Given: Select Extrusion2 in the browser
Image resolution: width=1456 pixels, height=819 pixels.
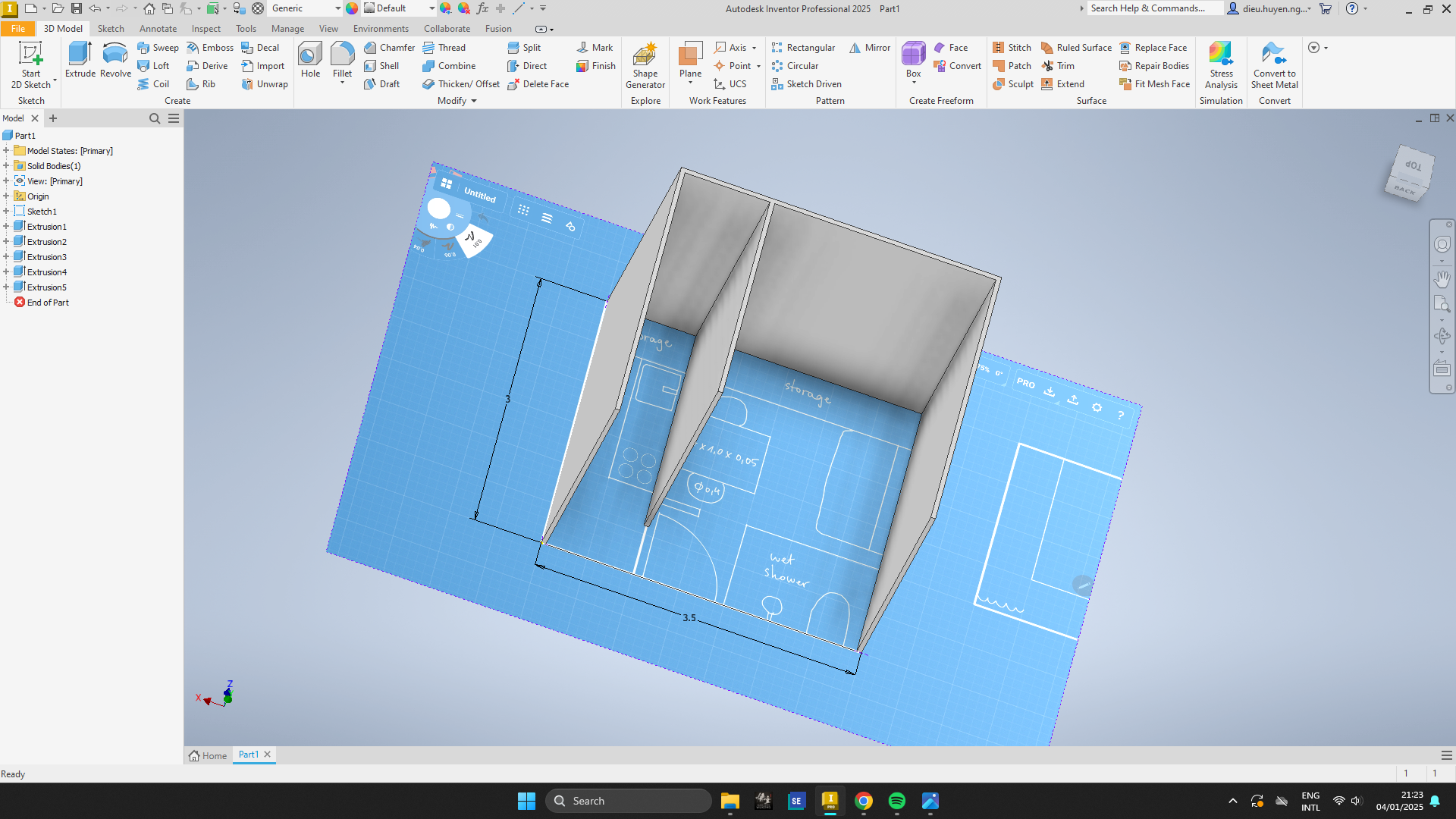Looking at the screenshot, I should click(x=47, y=242).
